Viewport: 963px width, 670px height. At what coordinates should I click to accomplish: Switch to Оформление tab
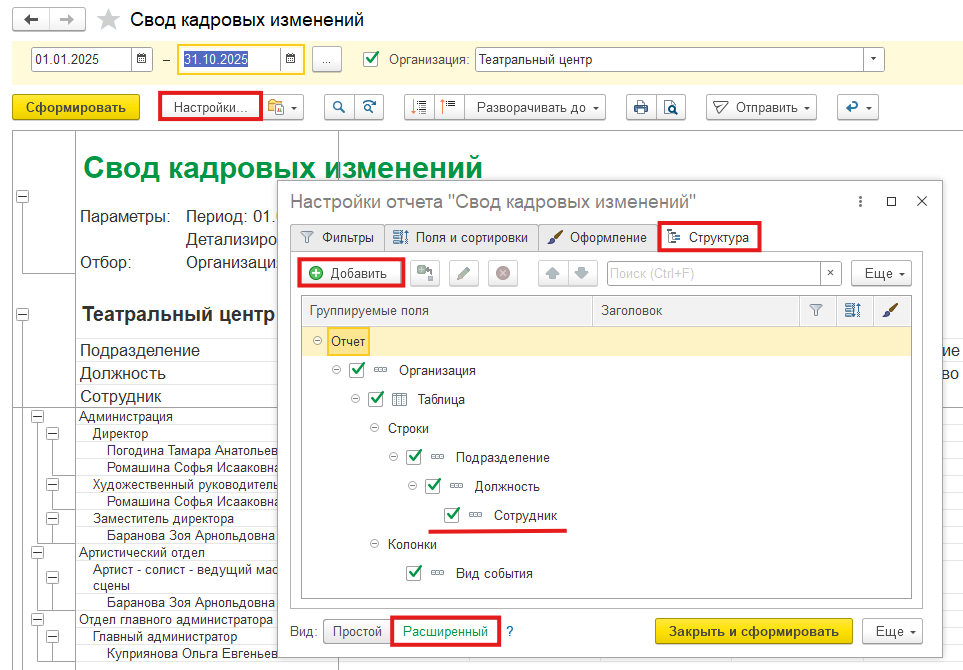pyautogui.click(x=596, y=238)
